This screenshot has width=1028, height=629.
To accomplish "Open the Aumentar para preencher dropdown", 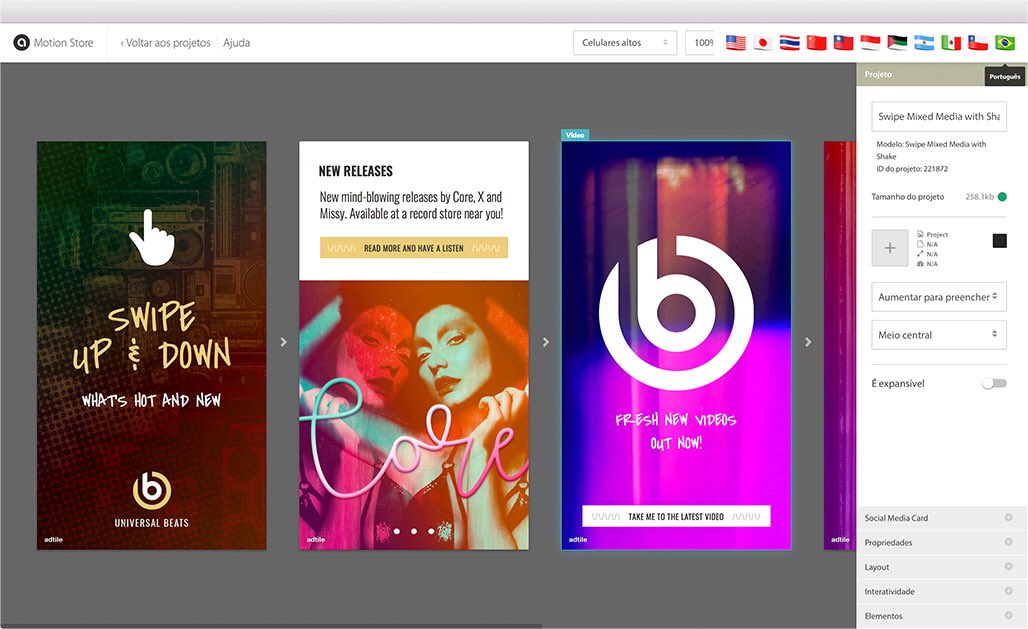I will pyautogui.click(x=939, y=297).
